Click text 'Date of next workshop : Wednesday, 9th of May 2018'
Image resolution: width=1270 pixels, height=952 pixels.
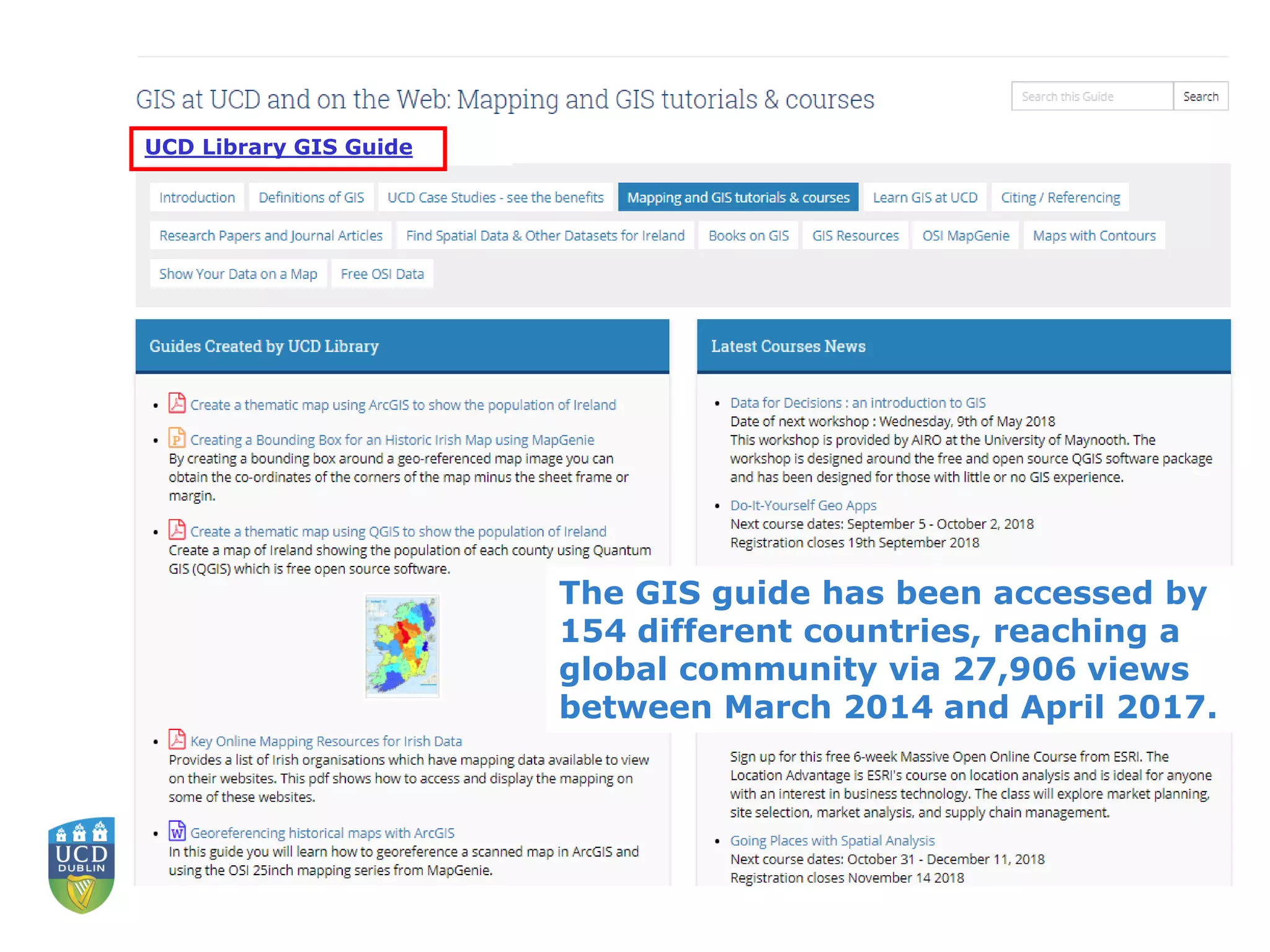coord(892,421)
